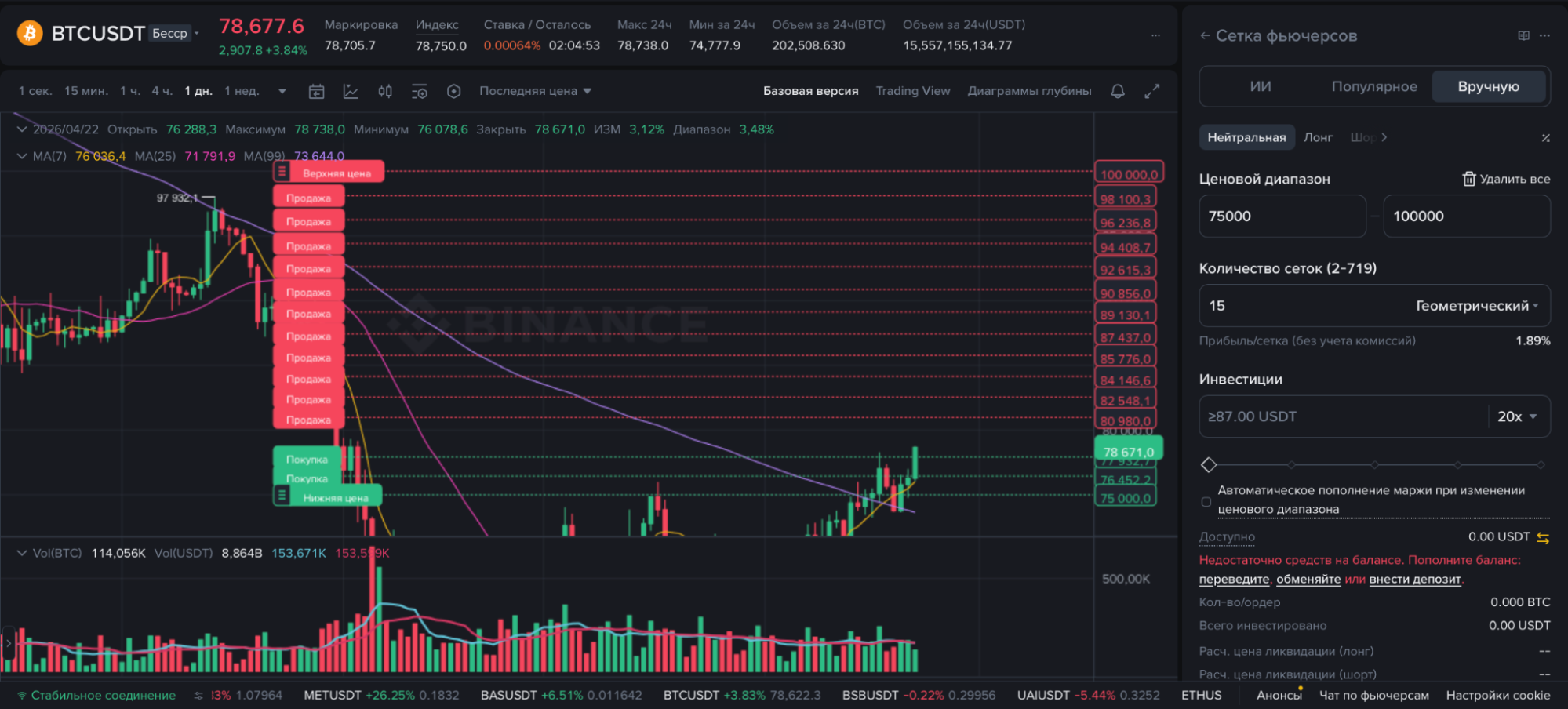Click the line chart type icon
The height and width of the screenshot is (709, 1568).
(x=351, y=91)
